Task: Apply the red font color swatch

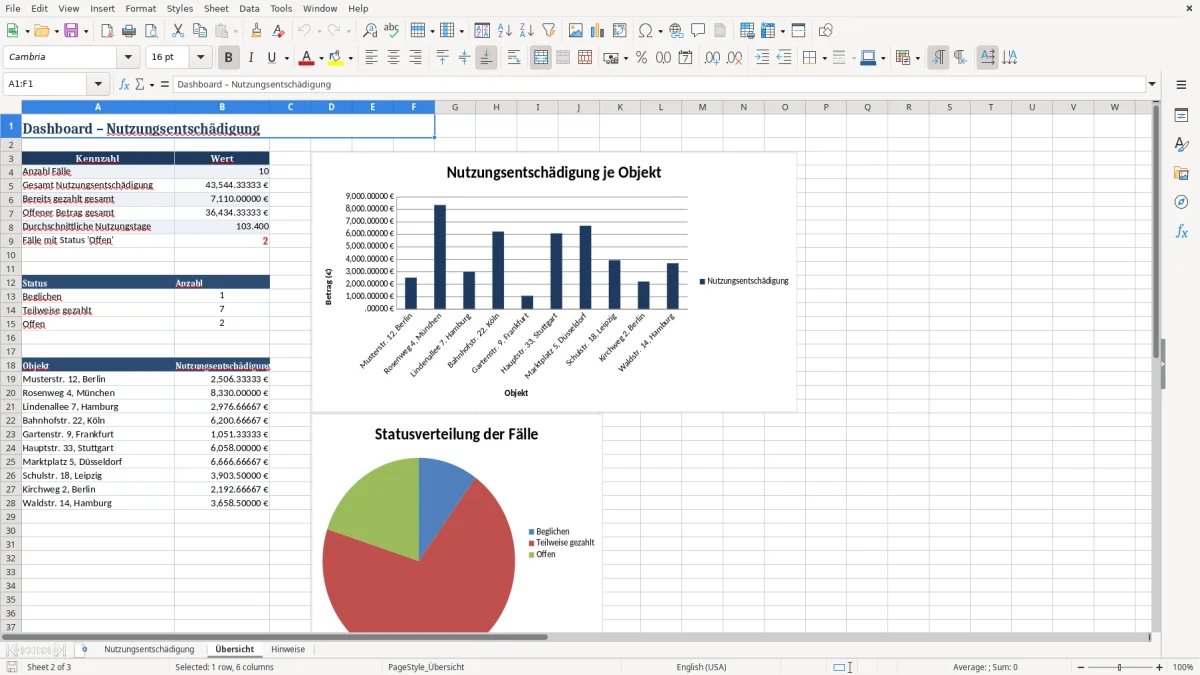Action: pyautogui.click(x=306, y=58)
